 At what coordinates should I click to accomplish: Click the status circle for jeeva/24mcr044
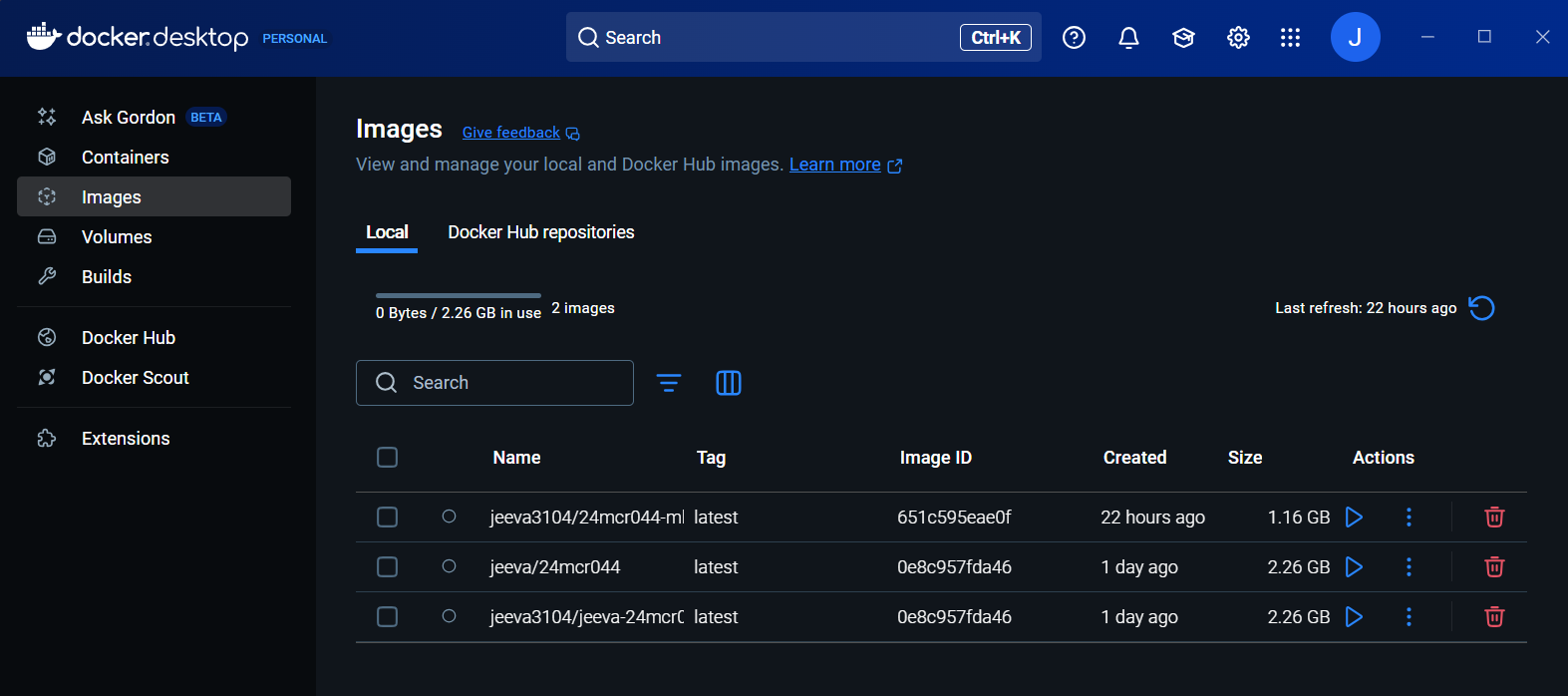pyautogui.click(x=450, y=566)
